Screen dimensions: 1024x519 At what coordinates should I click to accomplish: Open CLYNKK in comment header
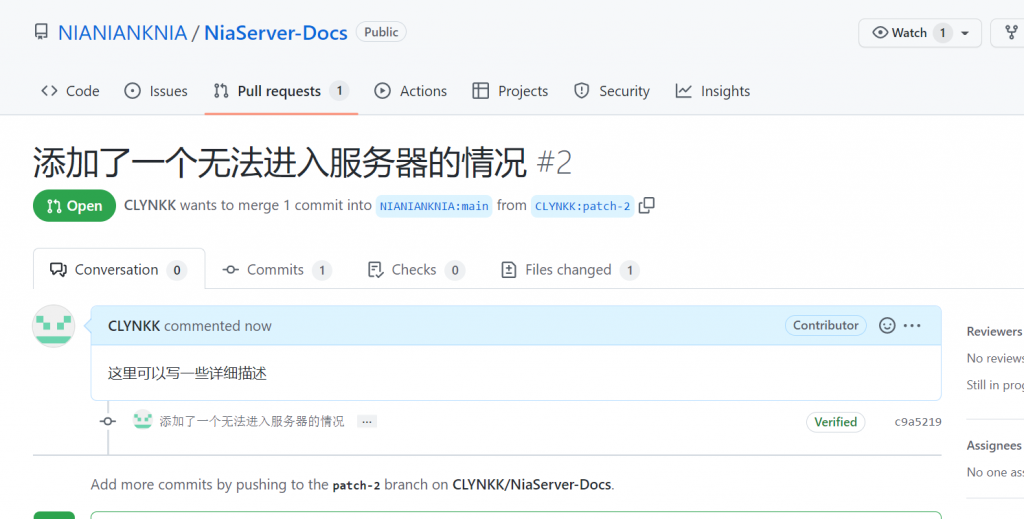[x=134, y=326]
